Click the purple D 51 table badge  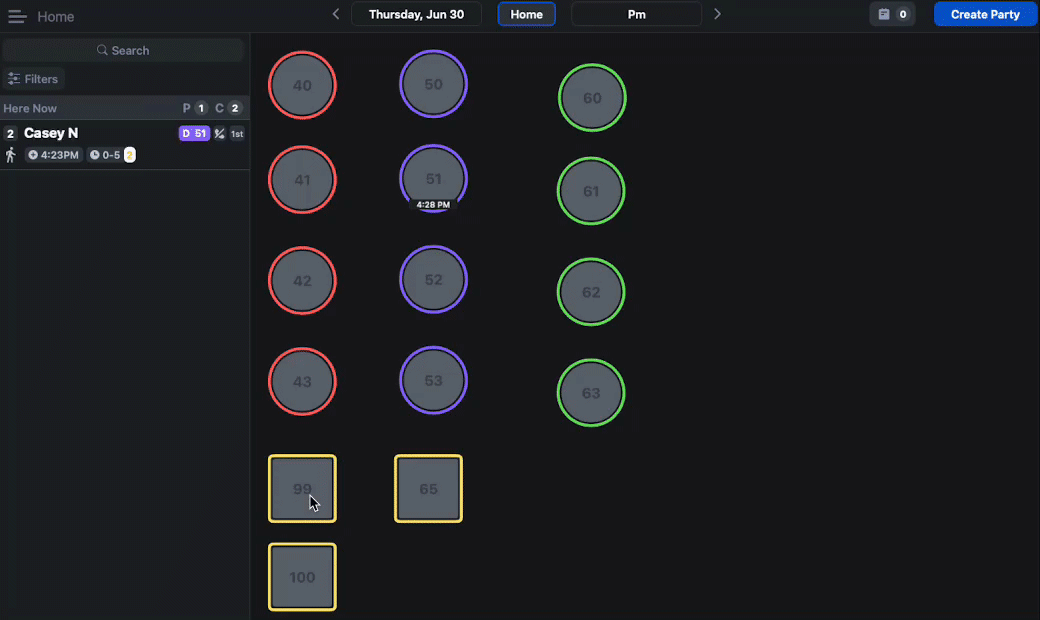[x=194, y=133]
